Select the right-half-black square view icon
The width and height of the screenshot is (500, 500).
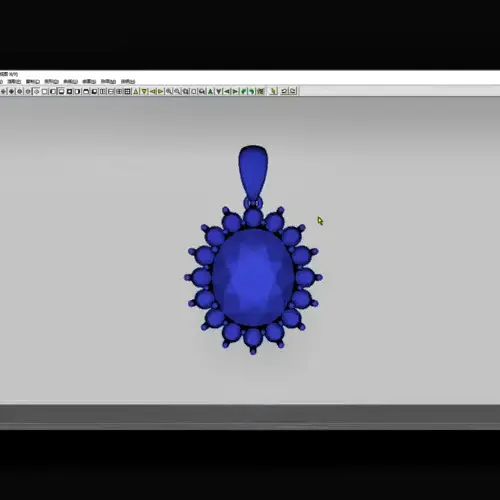point(77,91)
